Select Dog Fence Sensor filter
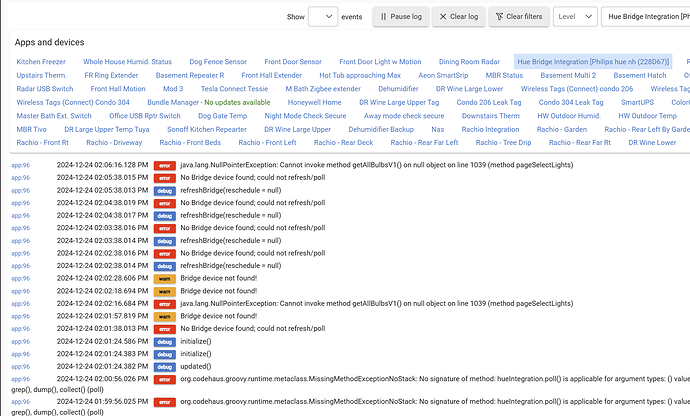690x416 pixels. pos(218,62)
